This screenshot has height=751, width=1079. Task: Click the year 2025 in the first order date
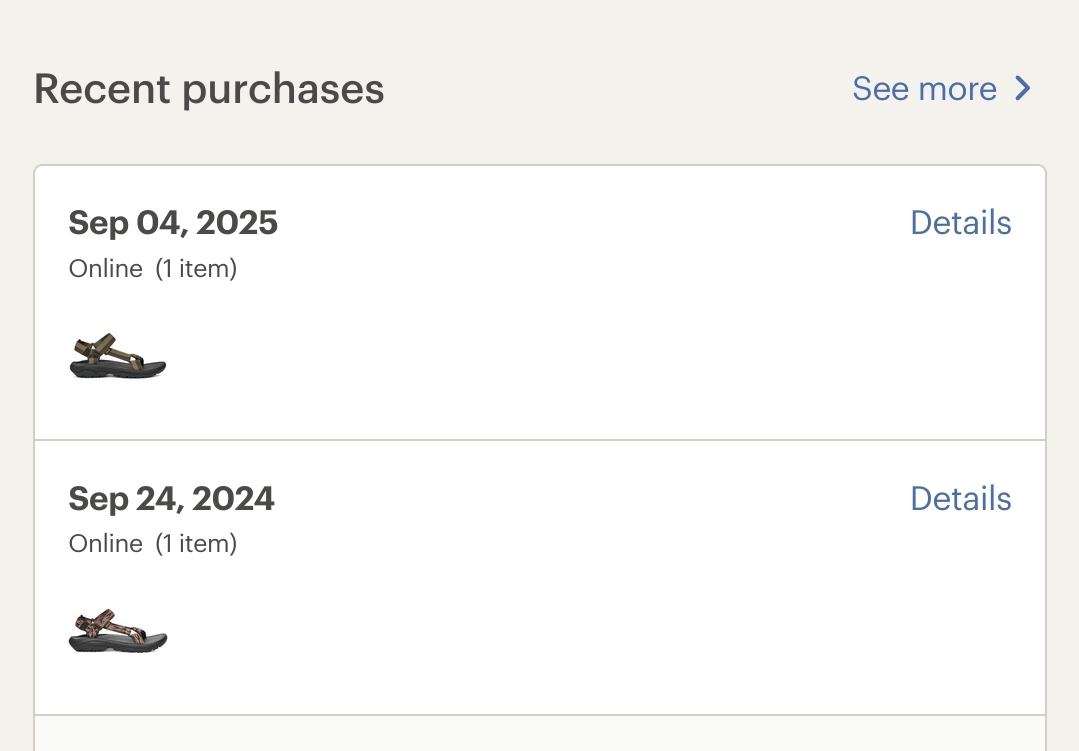pos(237,223)
